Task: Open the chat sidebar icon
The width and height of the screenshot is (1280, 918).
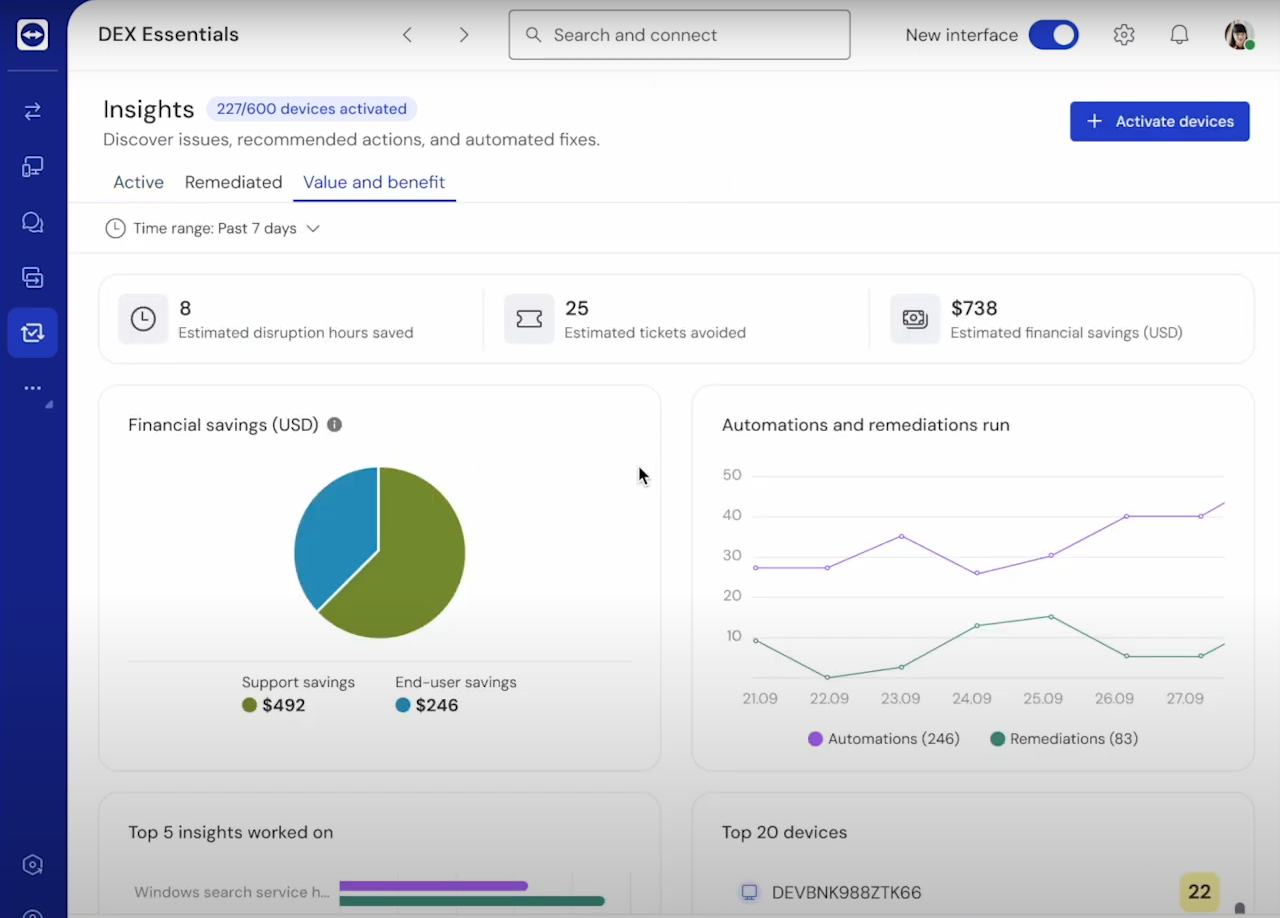Action: pos(32,222)
